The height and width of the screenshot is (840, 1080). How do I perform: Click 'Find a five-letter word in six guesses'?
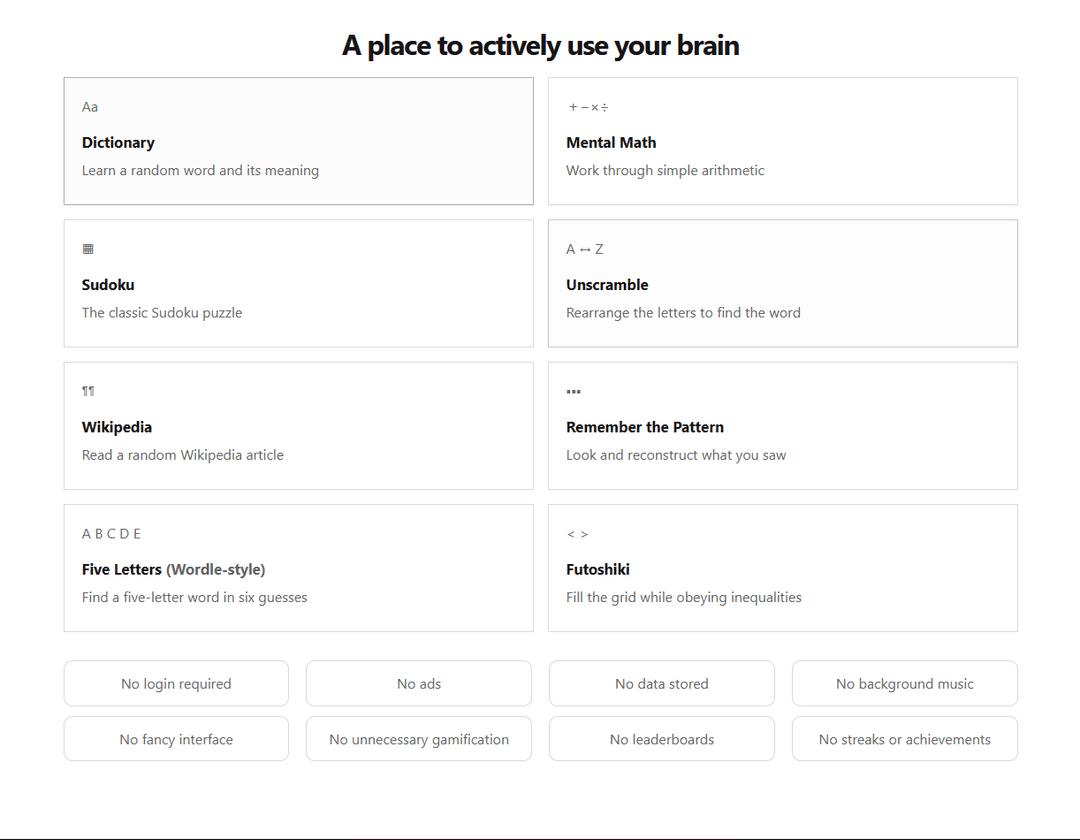click(x=194, y=597)
